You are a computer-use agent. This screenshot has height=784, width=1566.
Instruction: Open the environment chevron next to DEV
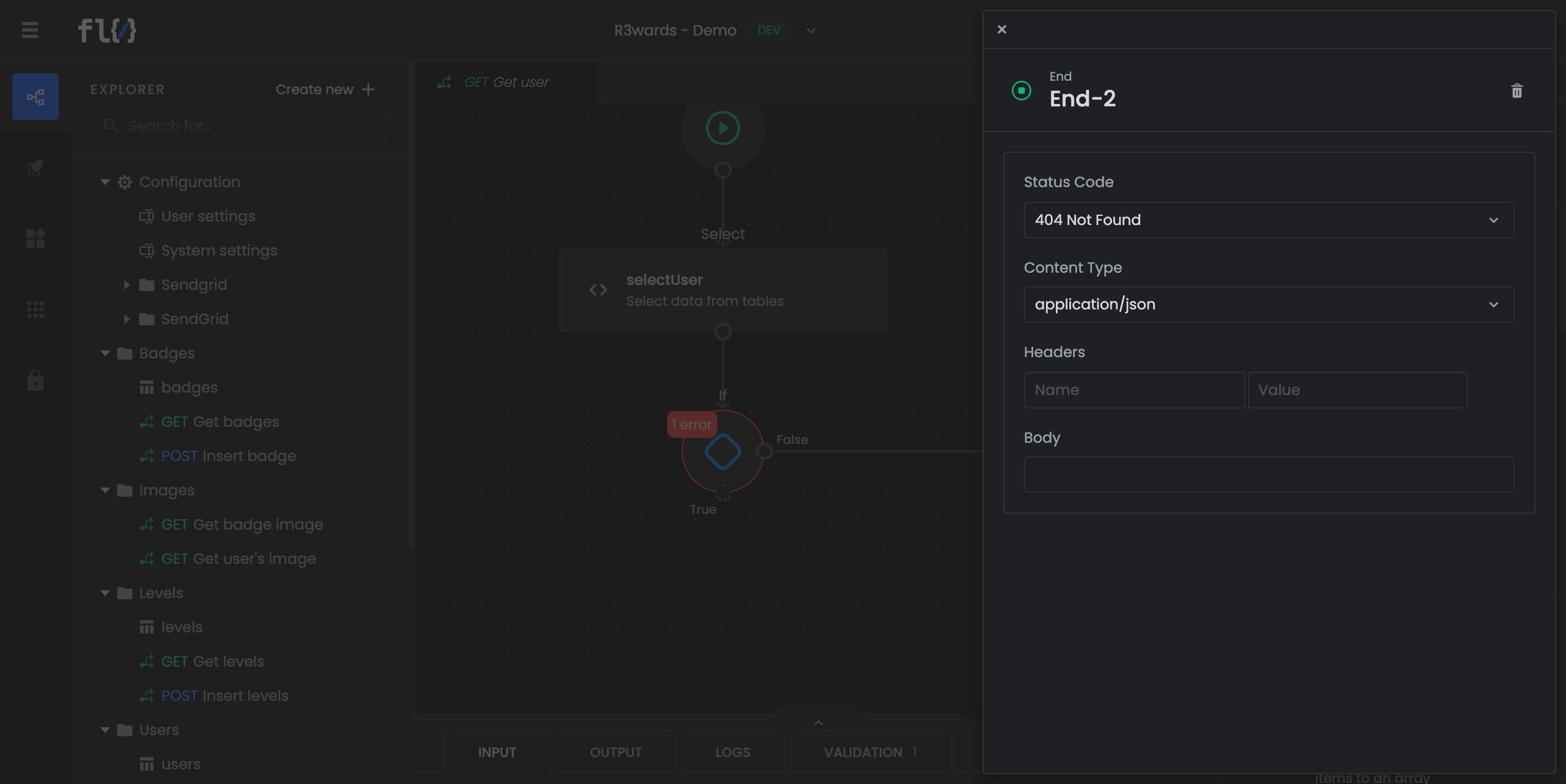click(x=811, y=31)
